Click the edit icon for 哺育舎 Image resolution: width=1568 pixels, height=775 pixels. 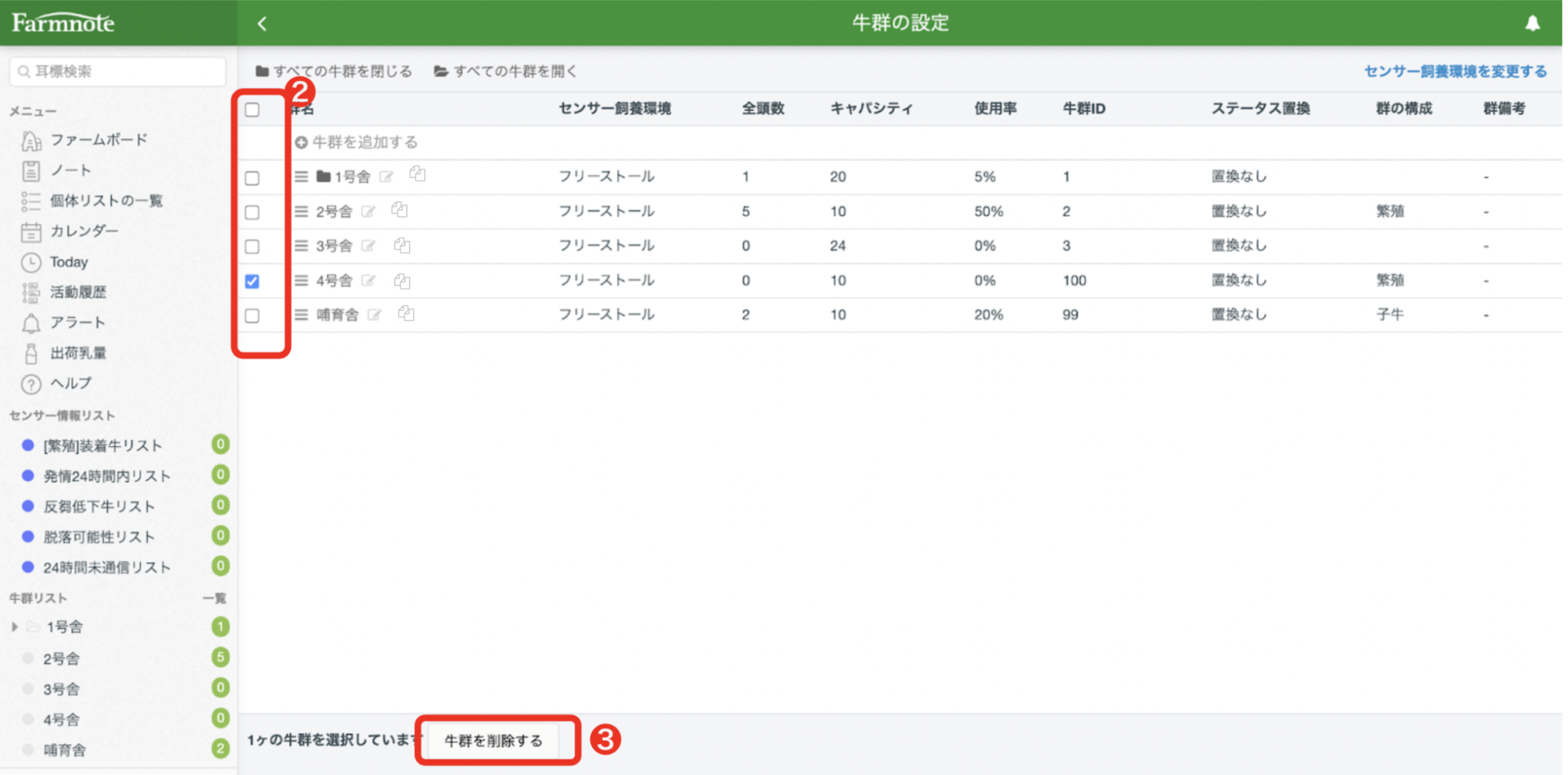pos(375,315)
